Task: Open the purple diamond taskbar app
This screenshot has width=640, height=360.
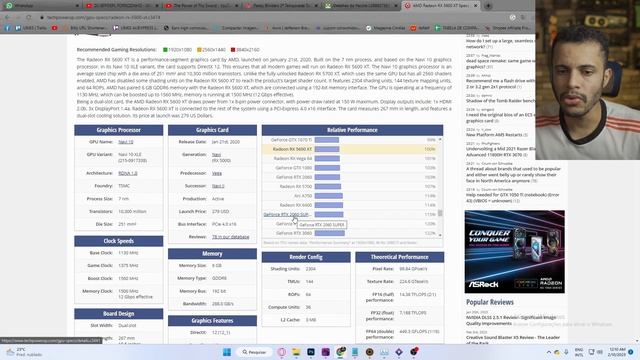Action: coord(399,352)
